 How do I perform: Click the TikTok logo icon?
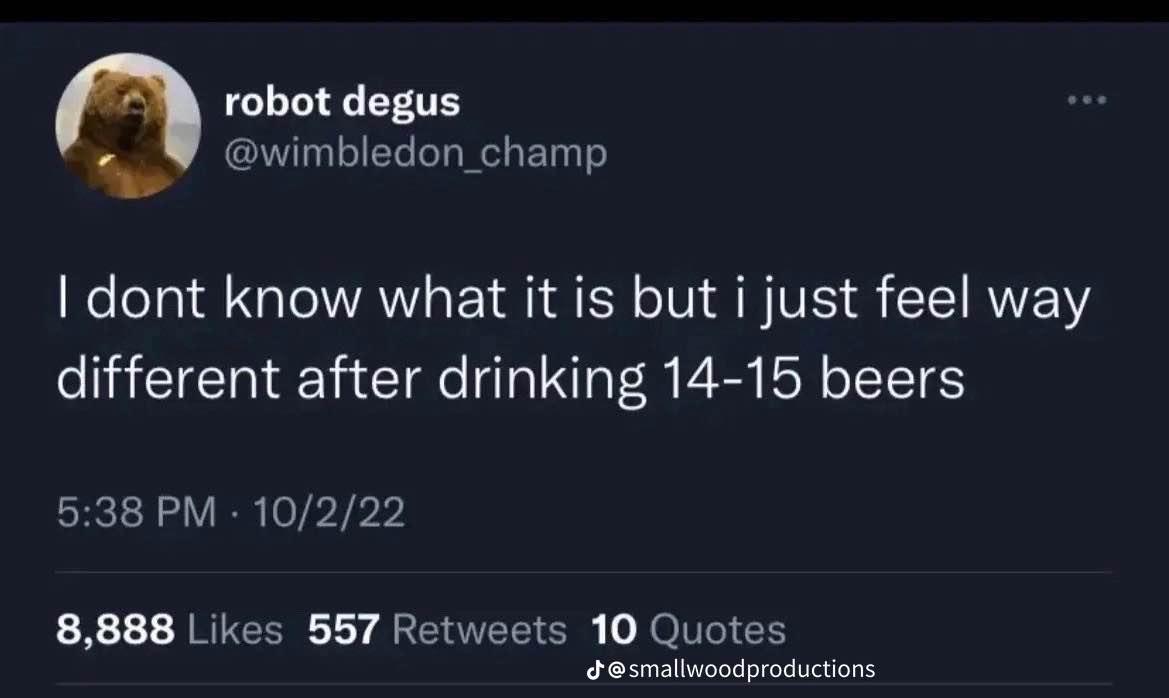(x=595, y=668)
